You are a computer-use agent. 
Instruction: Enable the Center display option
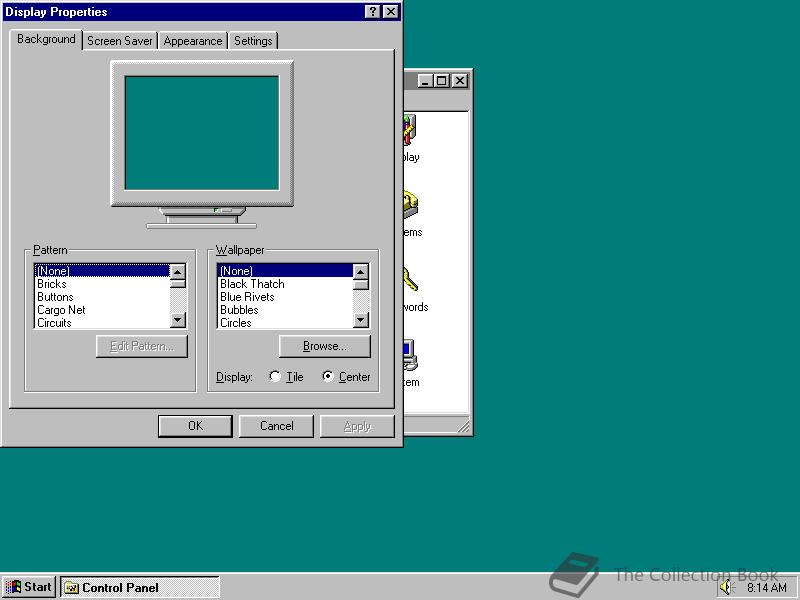(327, 377)
